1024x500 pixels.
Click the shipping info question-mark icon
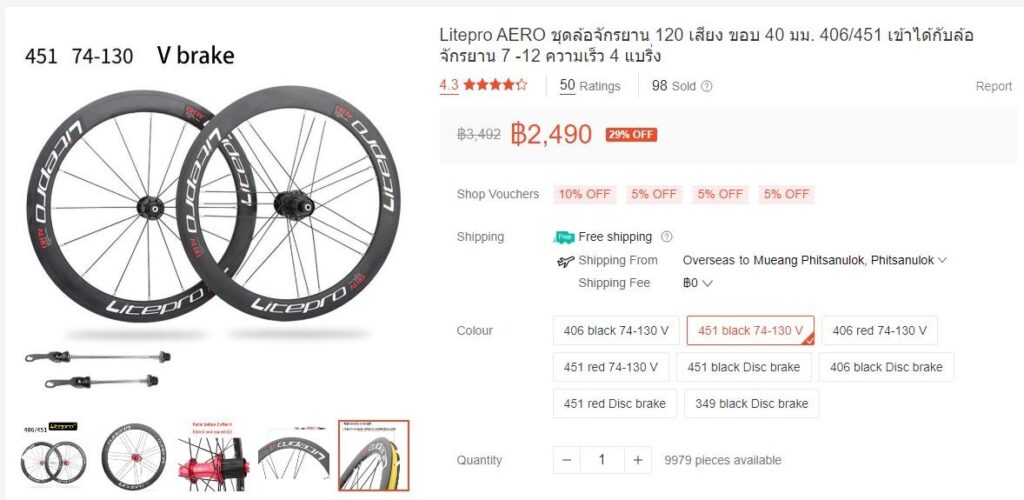coord(667,237)
